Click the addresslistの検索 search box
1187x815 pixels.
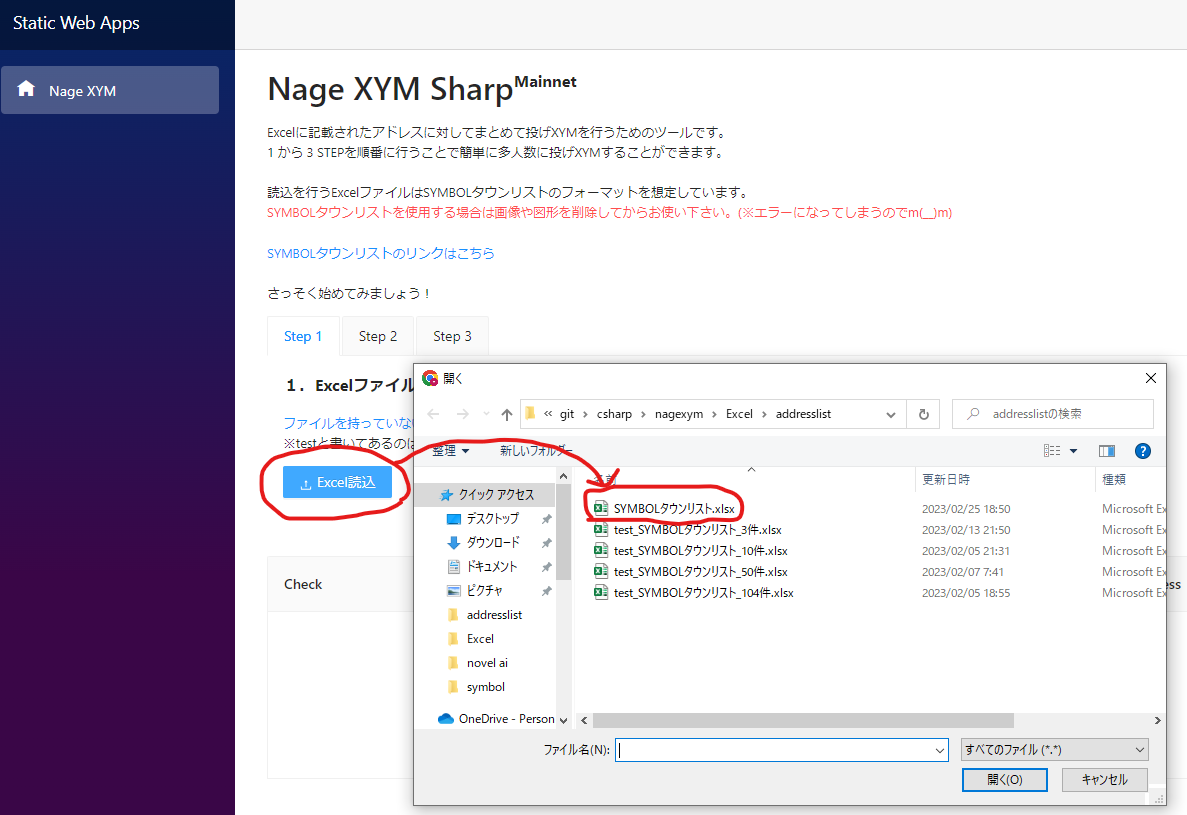coord(1052,414)
